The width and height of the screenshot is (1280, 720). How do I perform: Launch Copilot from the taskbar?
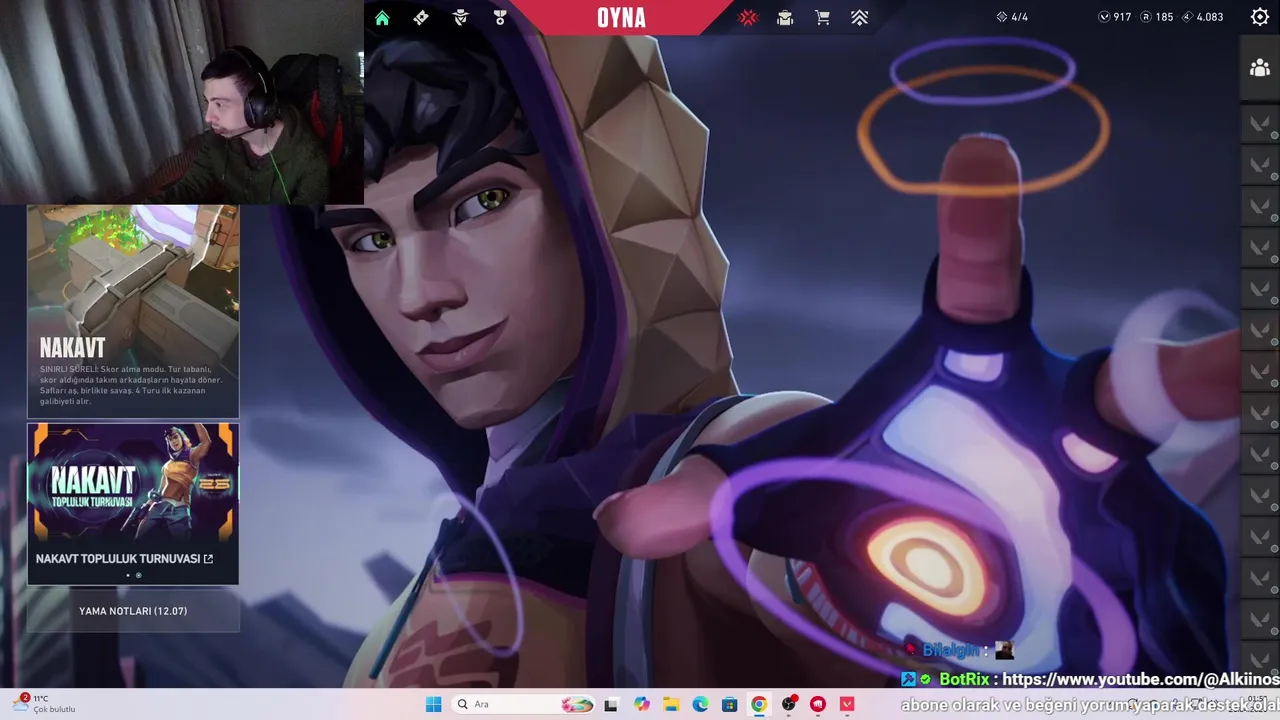pyautogui.click(x=641, y=704)
